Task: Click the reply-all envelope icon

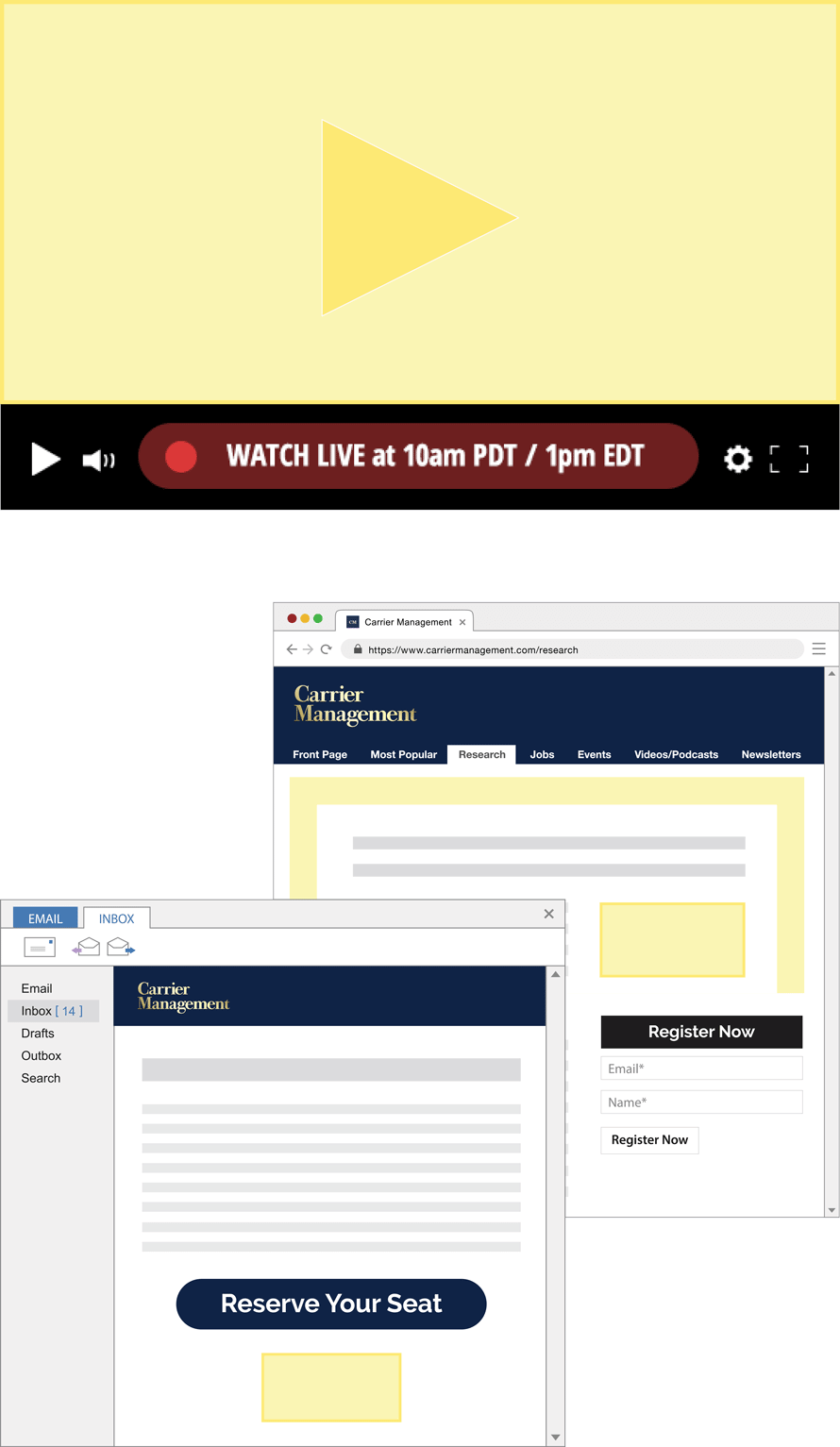Action: click(x=86, y=947)
